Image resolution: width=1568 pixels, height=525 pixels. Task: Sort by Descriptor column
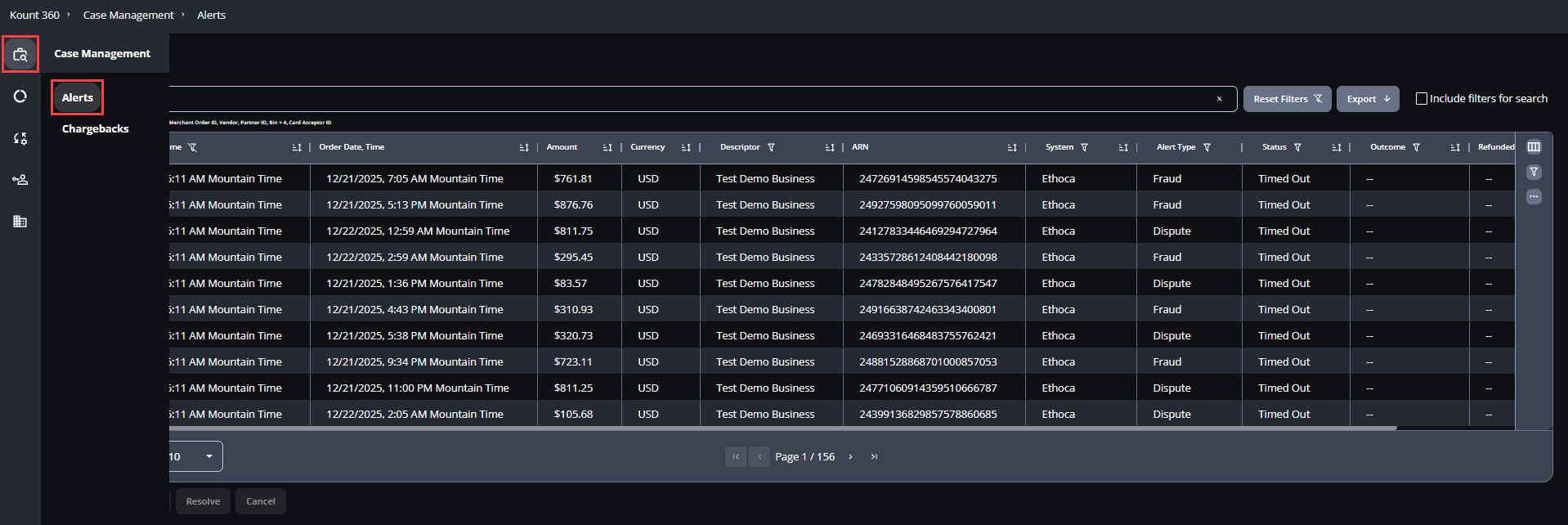[830, 148]
